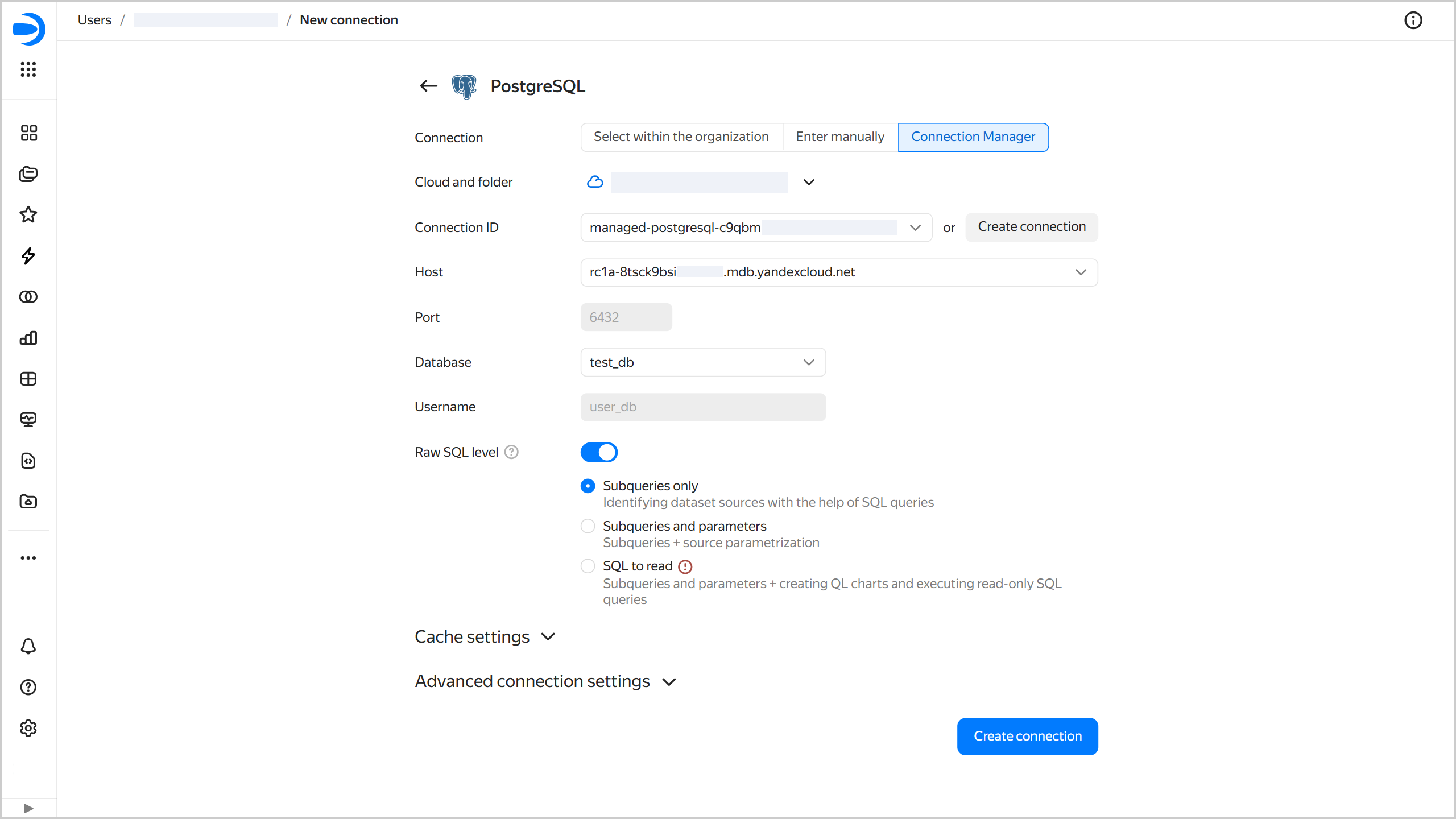Viewport: 1456px width, 819px height.
Task: Open Favorites star icon
Action: point(28,214)
